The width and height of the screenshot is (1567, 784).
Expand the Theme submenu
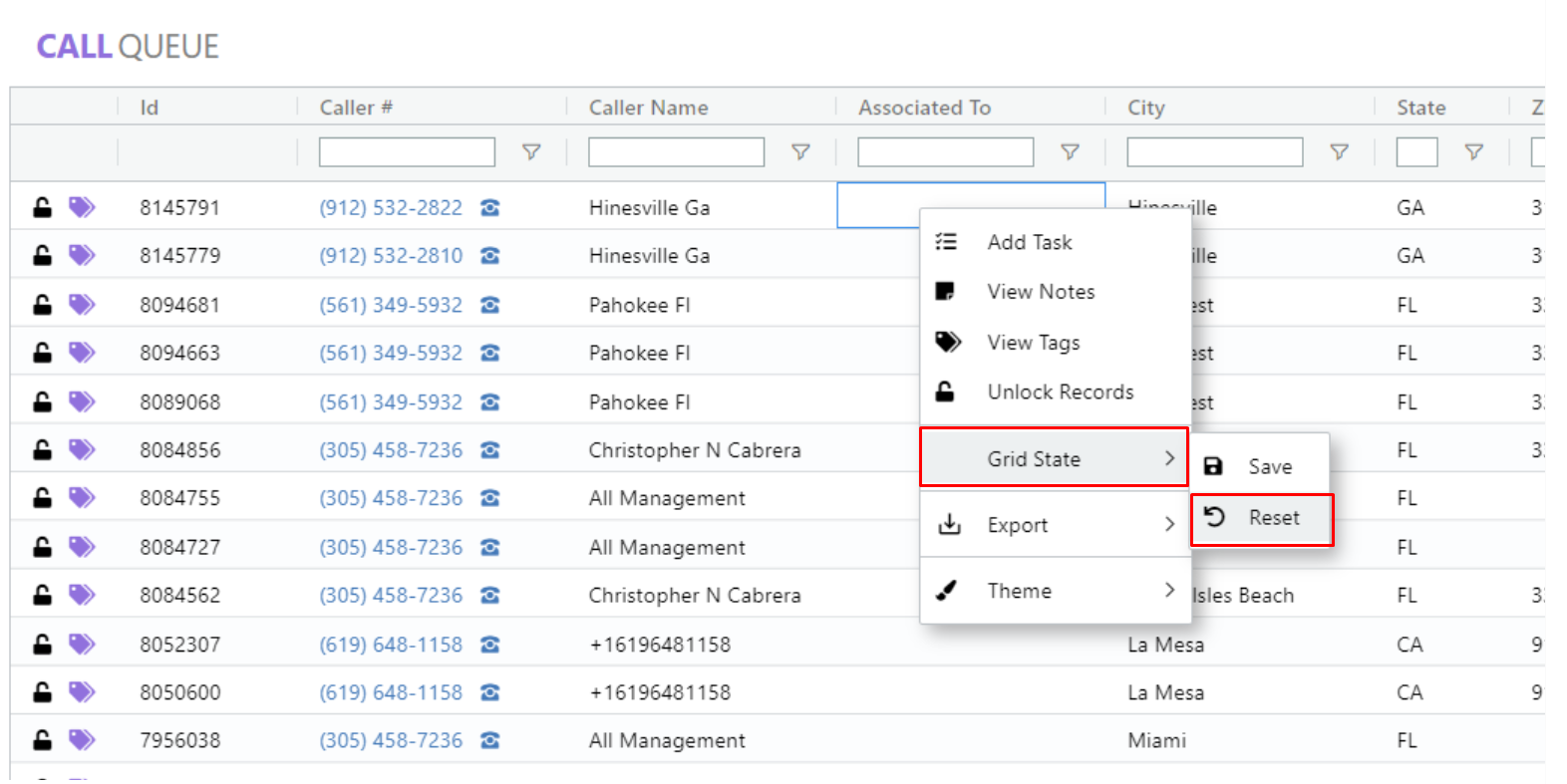coord(1053,591)
